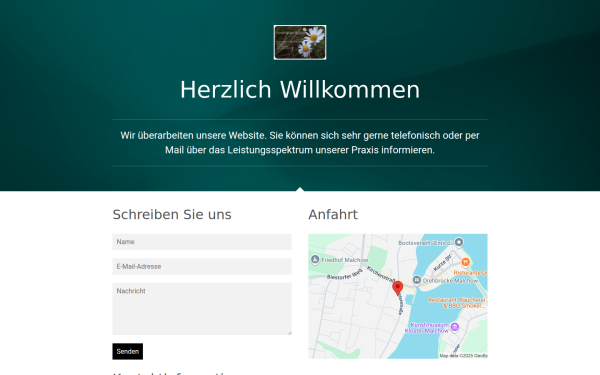Focus the Name input field
This screenshot has height=375, width=600.
[202, 242]
